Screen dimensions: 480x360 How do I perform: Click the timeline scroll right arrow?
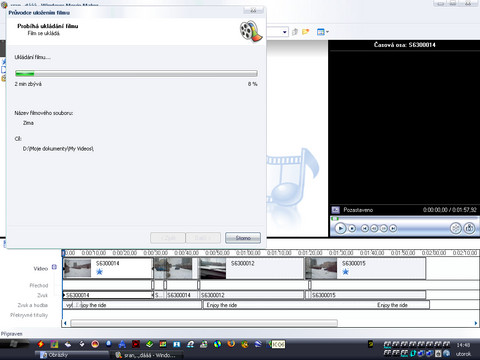click(476, 323)
